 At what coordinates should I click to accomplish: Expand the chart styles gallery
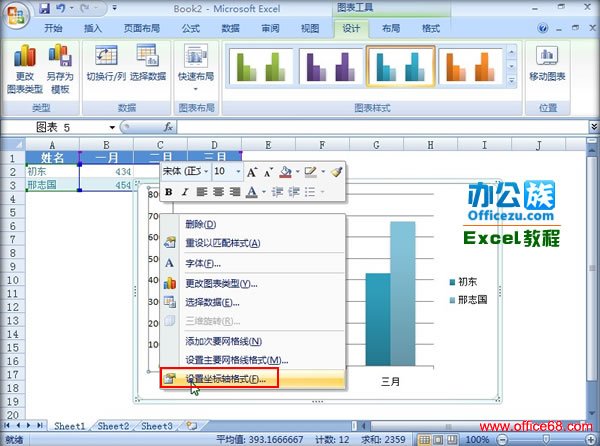(512, 81)
